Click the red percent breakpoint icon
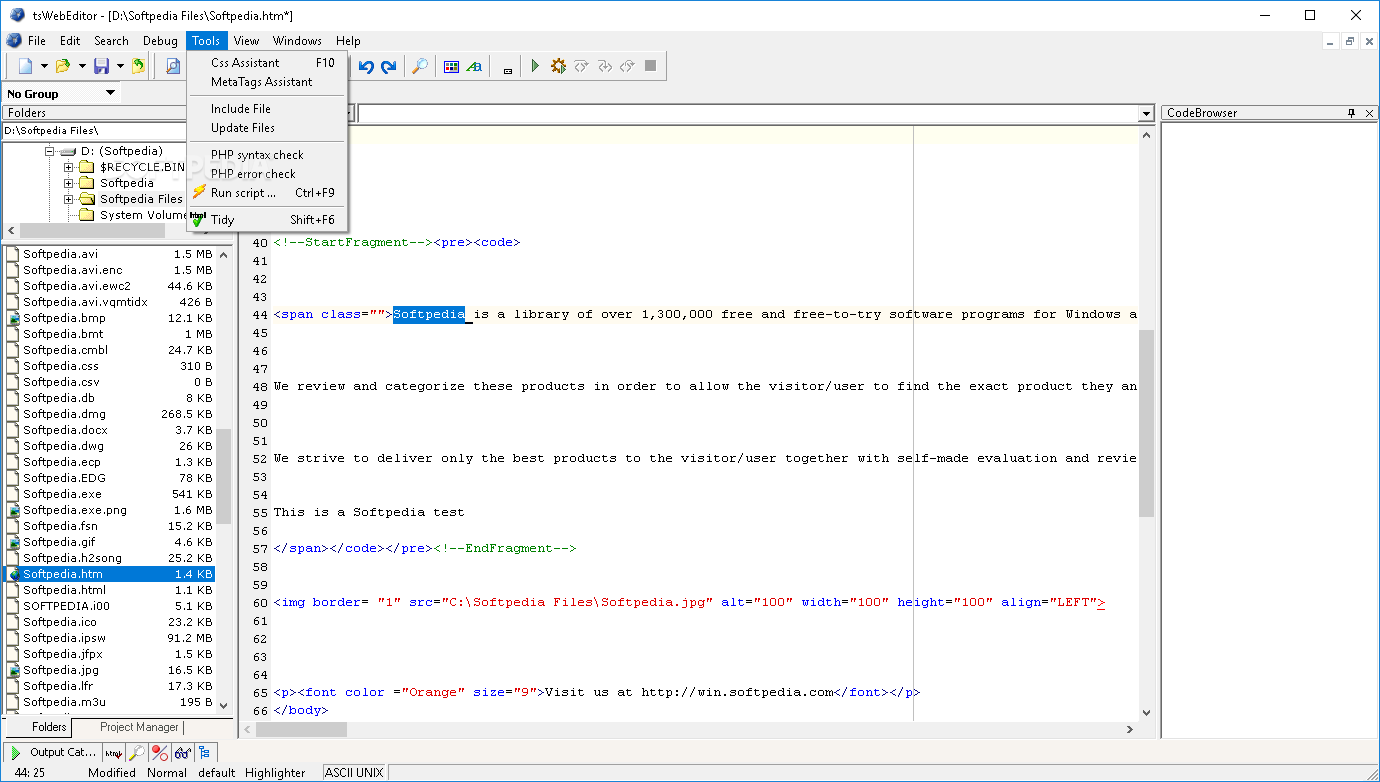Screen dimensions: 1380x782 pyautogui.click(x=159, y=752)
